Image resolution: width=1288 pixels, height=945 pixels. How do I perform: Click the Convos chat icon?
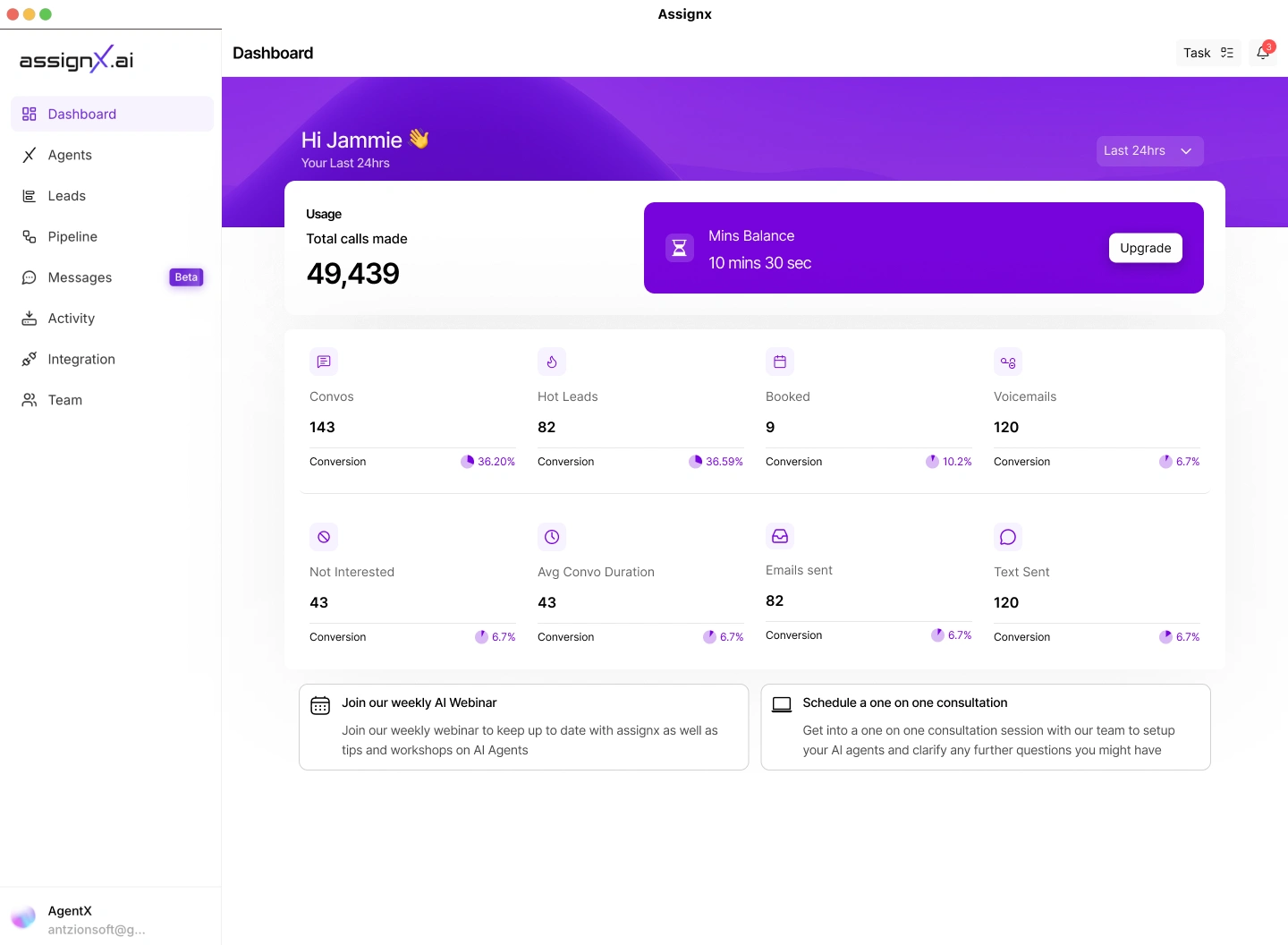tap(324, 362)
